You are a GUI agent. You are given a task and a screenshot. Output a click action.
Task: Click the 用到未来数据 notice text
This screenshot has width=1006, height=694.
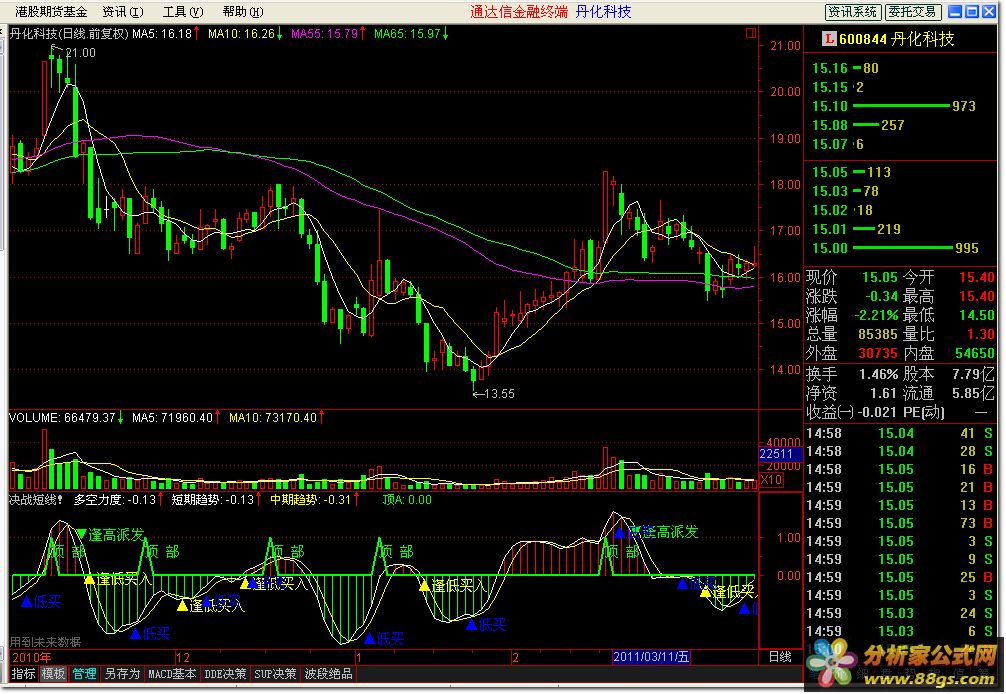coord(46,642)
